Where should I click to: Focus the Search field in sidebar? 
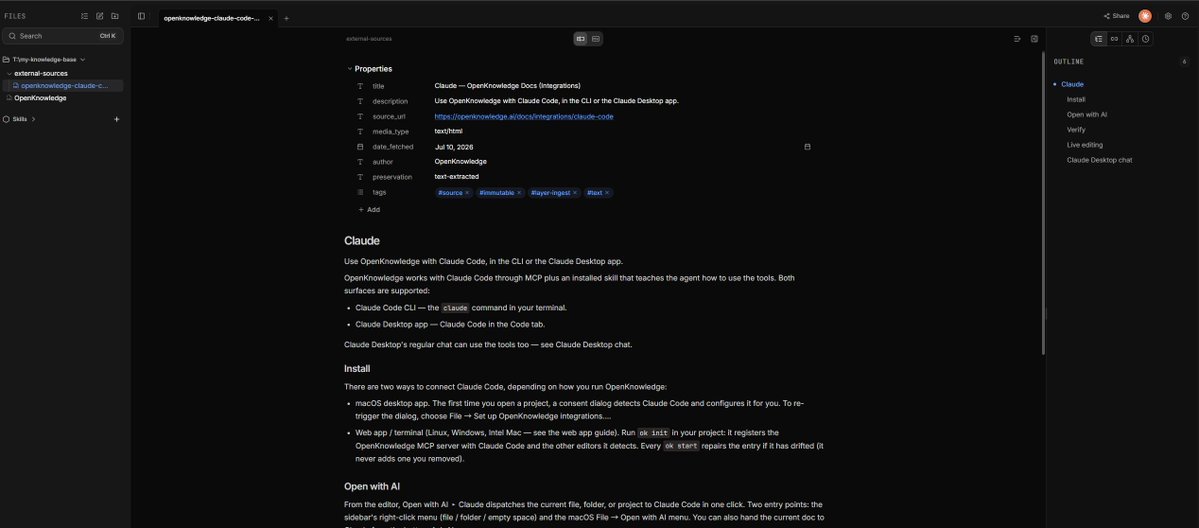point(62,36)
